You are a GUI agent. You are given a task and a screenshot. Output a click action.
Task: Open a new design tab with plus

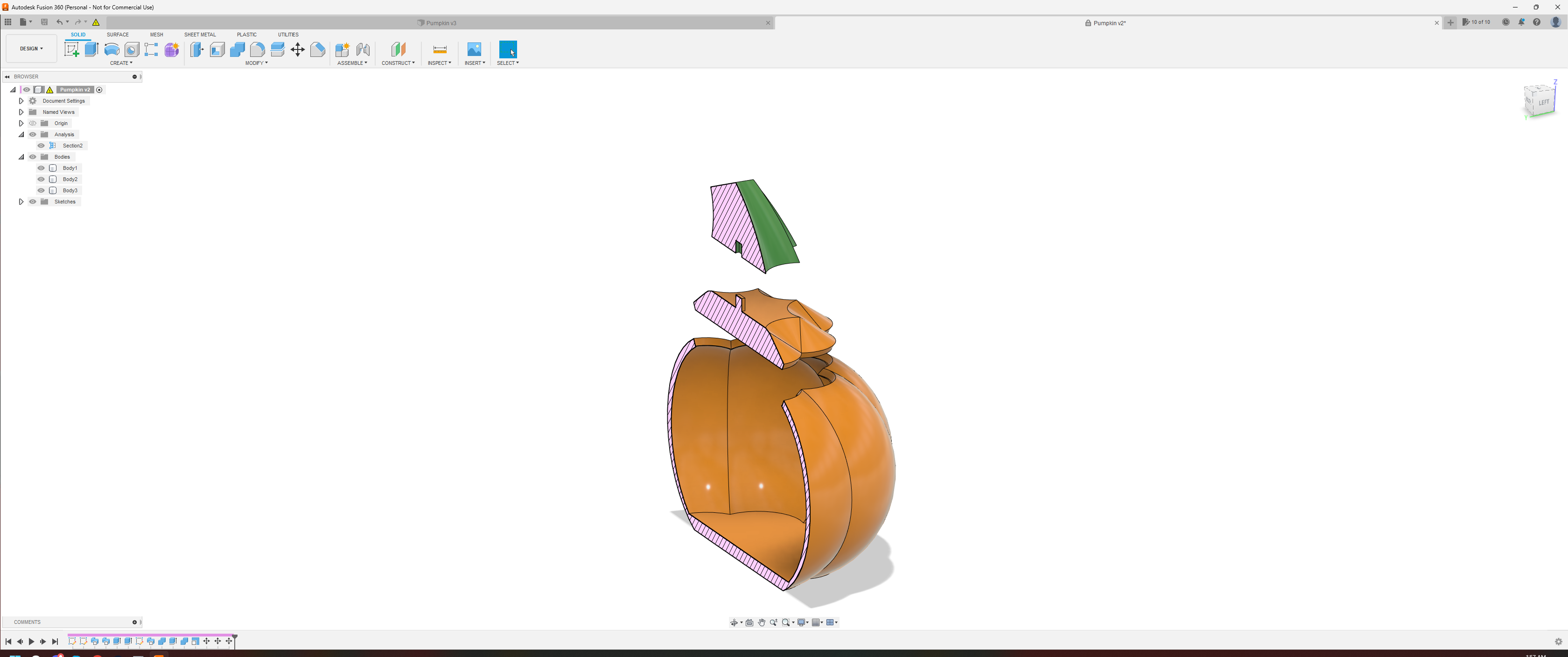pos(1450,22)
